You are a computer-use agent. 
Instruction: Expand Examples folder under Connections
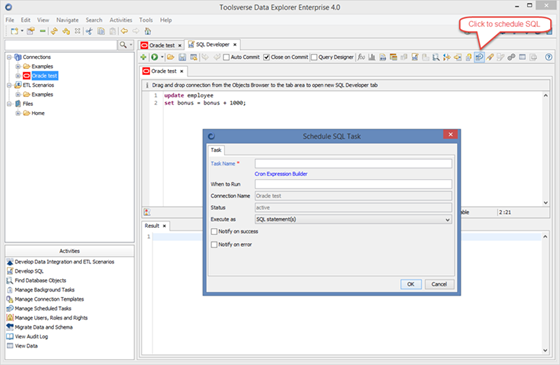tap(18, 66)
